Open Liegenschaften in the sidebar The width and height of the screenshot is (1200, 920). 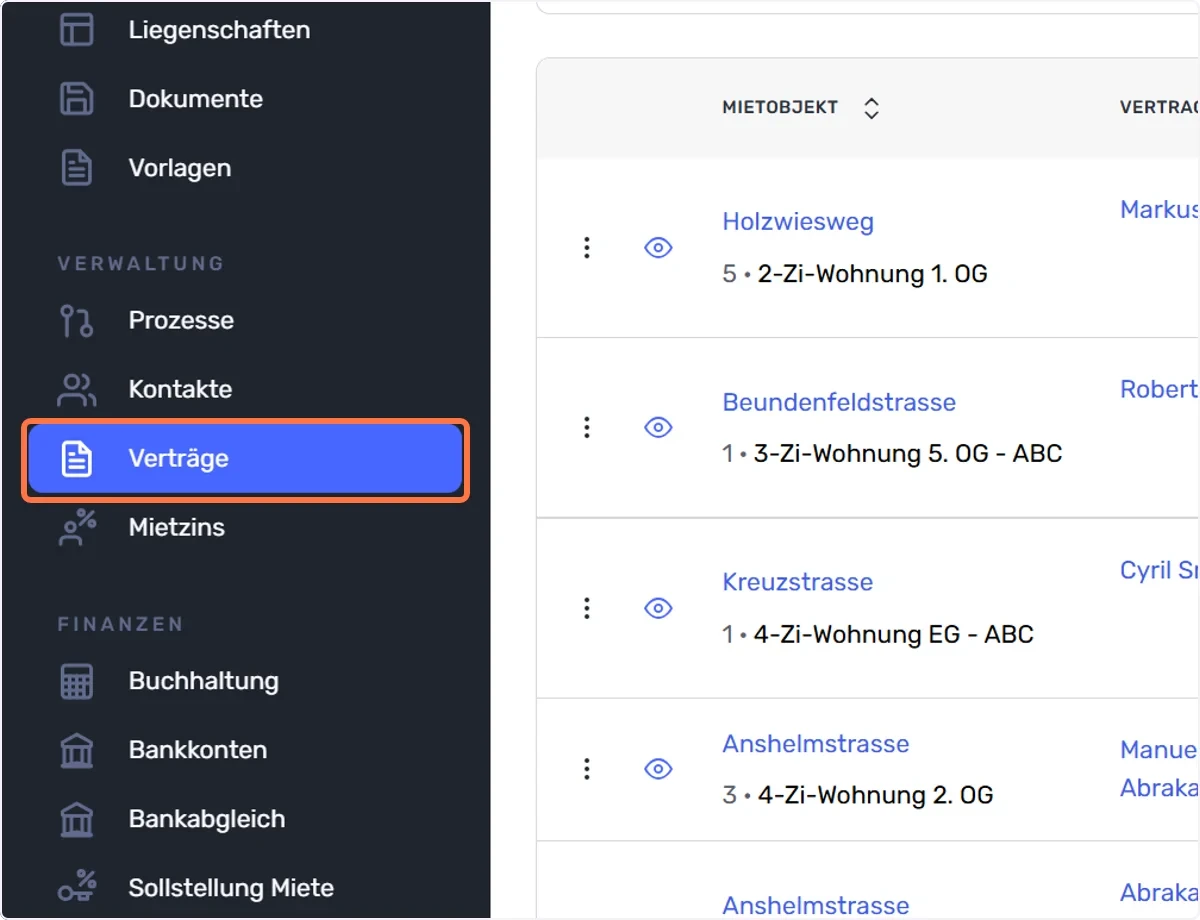(x=219, y=30)
